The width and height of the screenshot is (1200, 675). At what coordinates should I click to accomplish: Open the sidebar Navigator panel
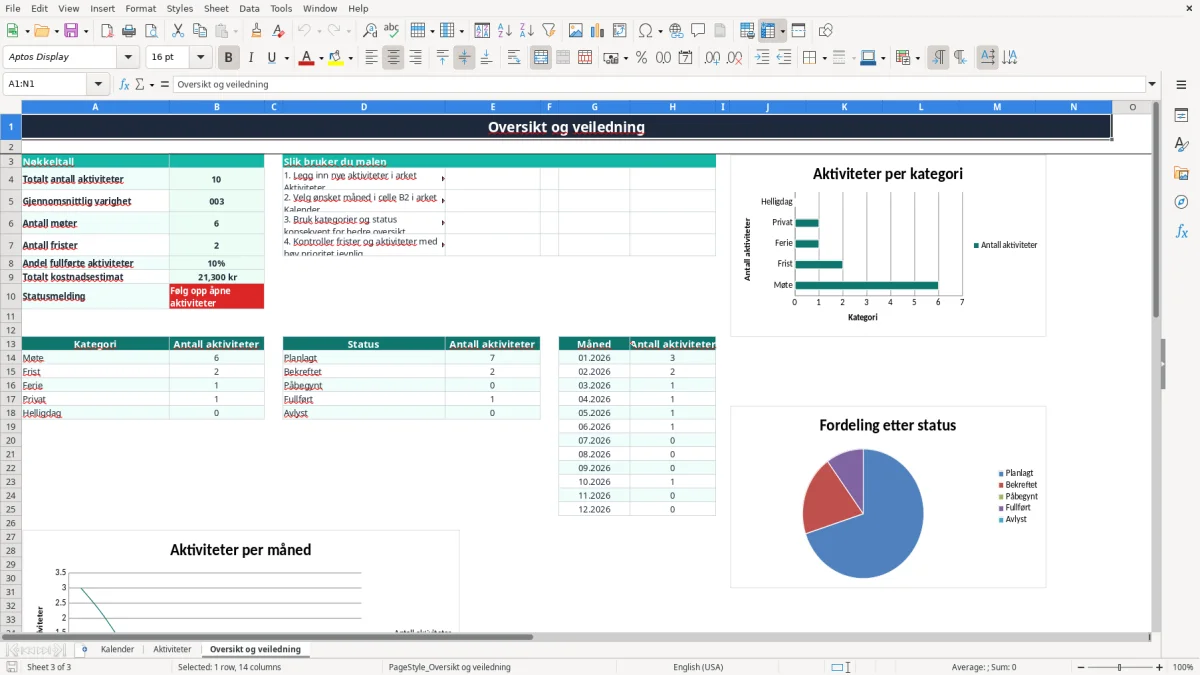point(1181,203)
